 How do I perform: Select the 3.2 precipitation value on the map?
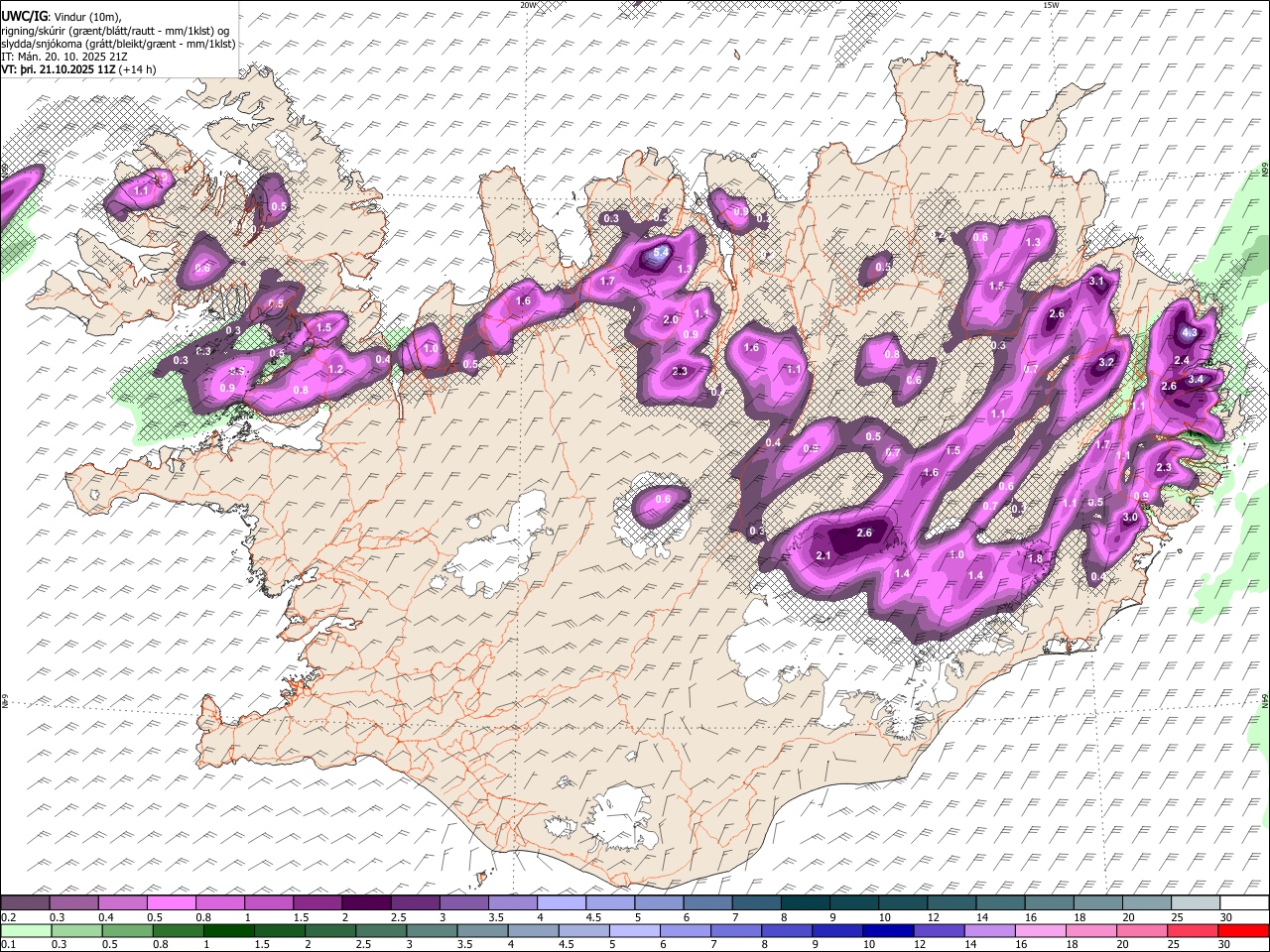[1107, 363]
